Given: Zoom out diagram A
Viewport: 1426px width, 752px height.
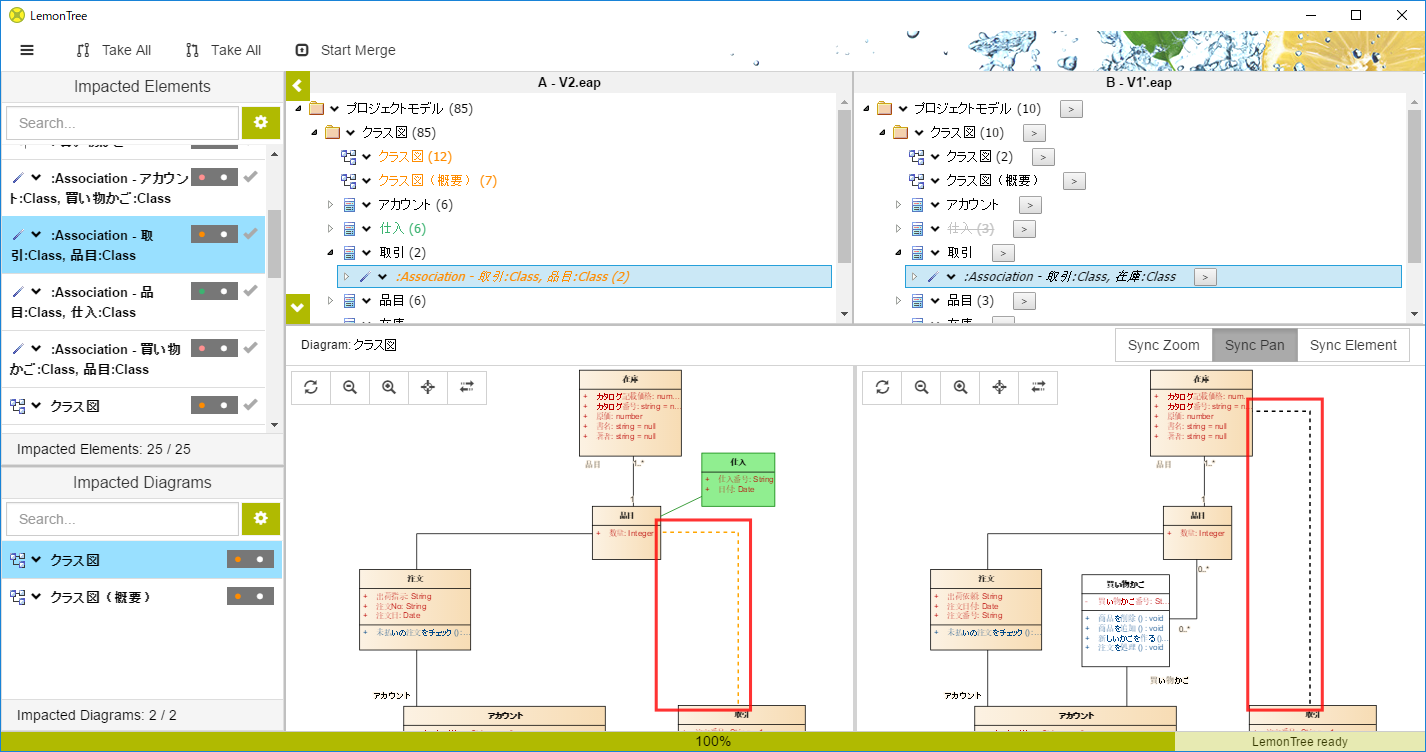Looking at the screenshot, I should click(350, 387).
